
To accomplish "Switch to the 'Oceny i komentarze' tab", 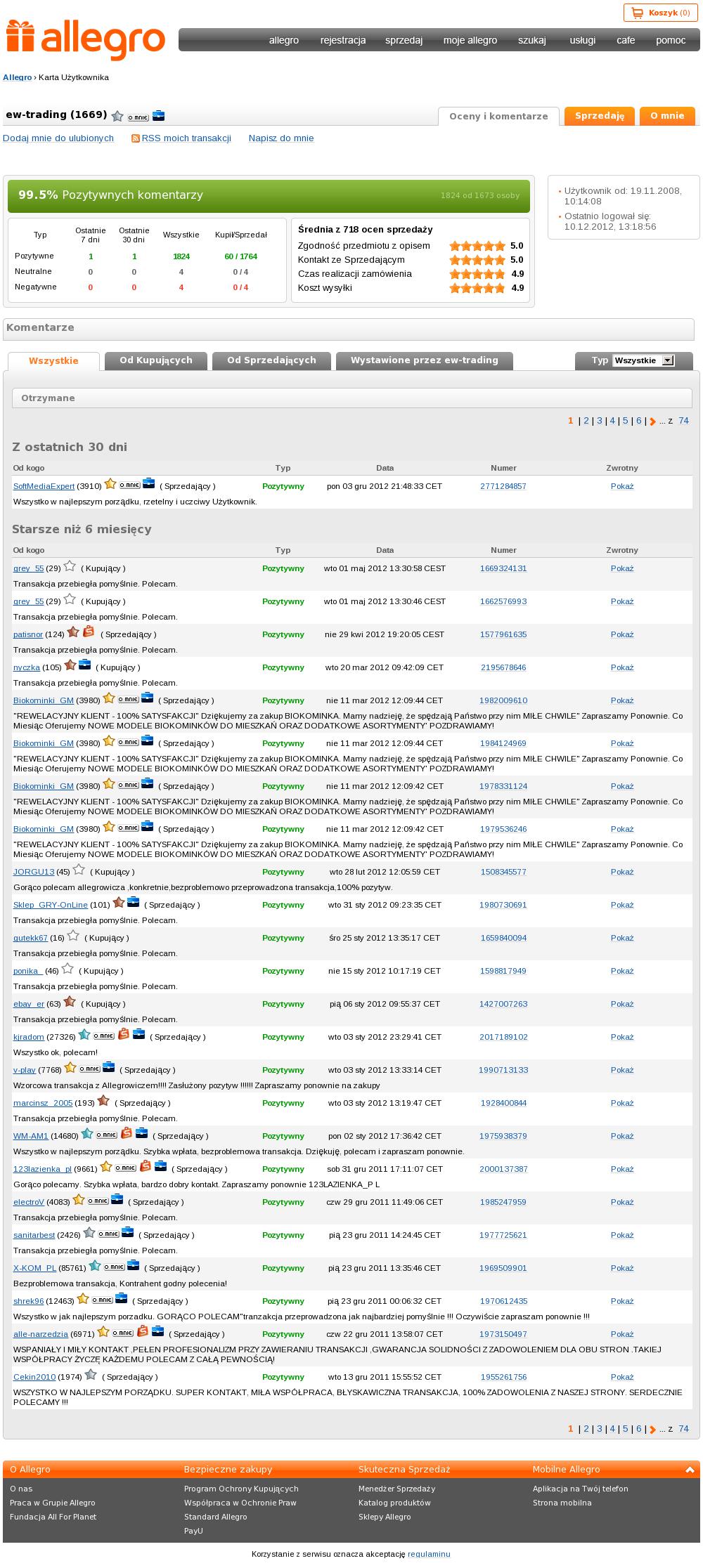I will click(x=498, y=117).
